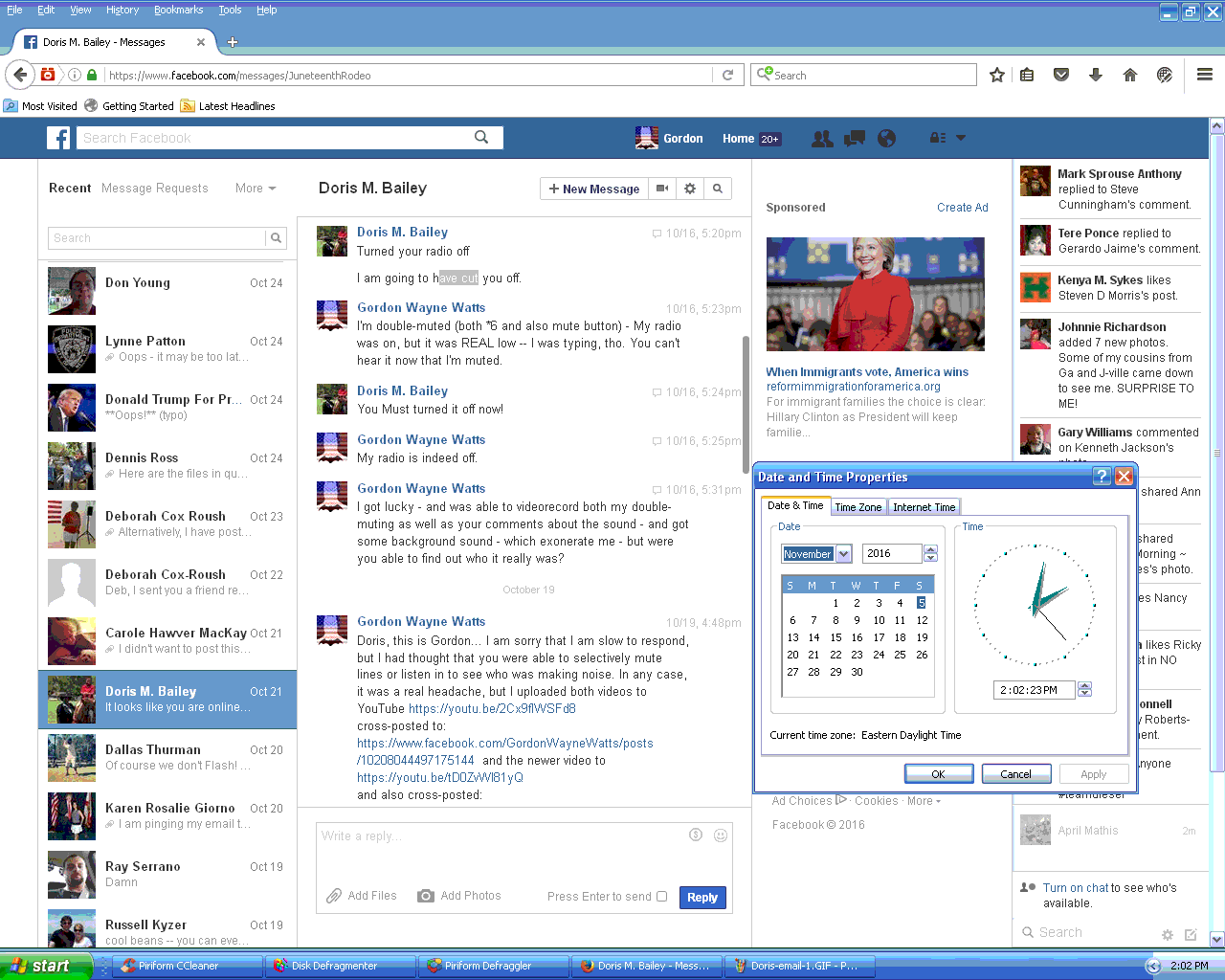Open the Firefox hamburger menu
Screen dimensions: 1225x980
coord(1205,75)
